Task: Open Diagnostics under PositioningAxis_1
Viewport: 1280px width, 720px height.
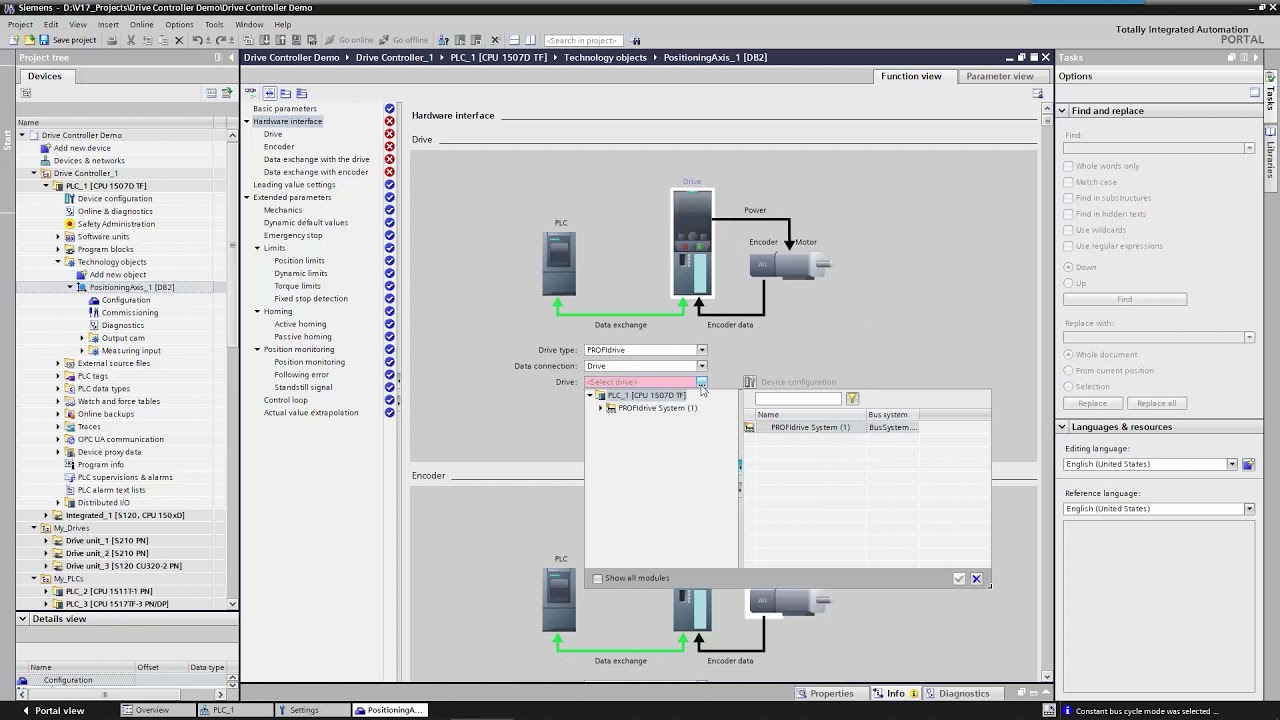Action: pos(123,325)
